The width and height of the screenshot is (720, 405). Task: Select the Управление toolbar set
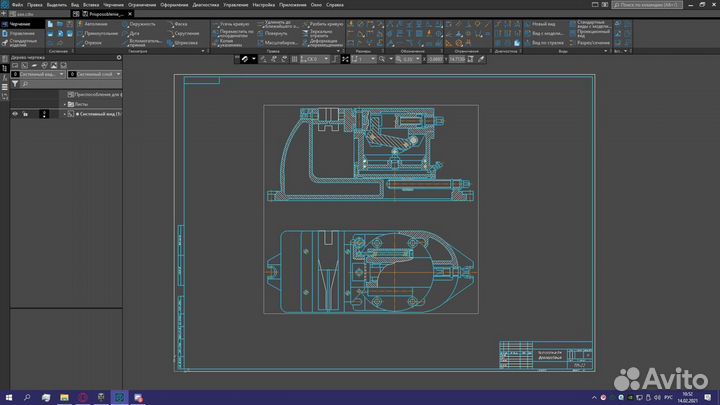pyautogui.click(x=22, y=34)
